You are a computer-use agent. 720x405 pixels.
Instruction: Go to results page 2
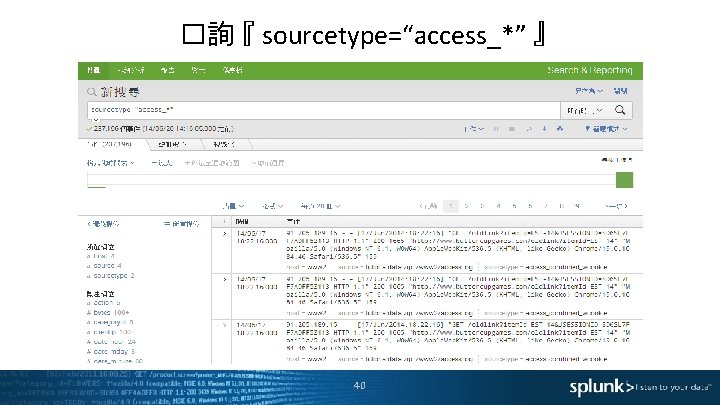click(467, 206)
